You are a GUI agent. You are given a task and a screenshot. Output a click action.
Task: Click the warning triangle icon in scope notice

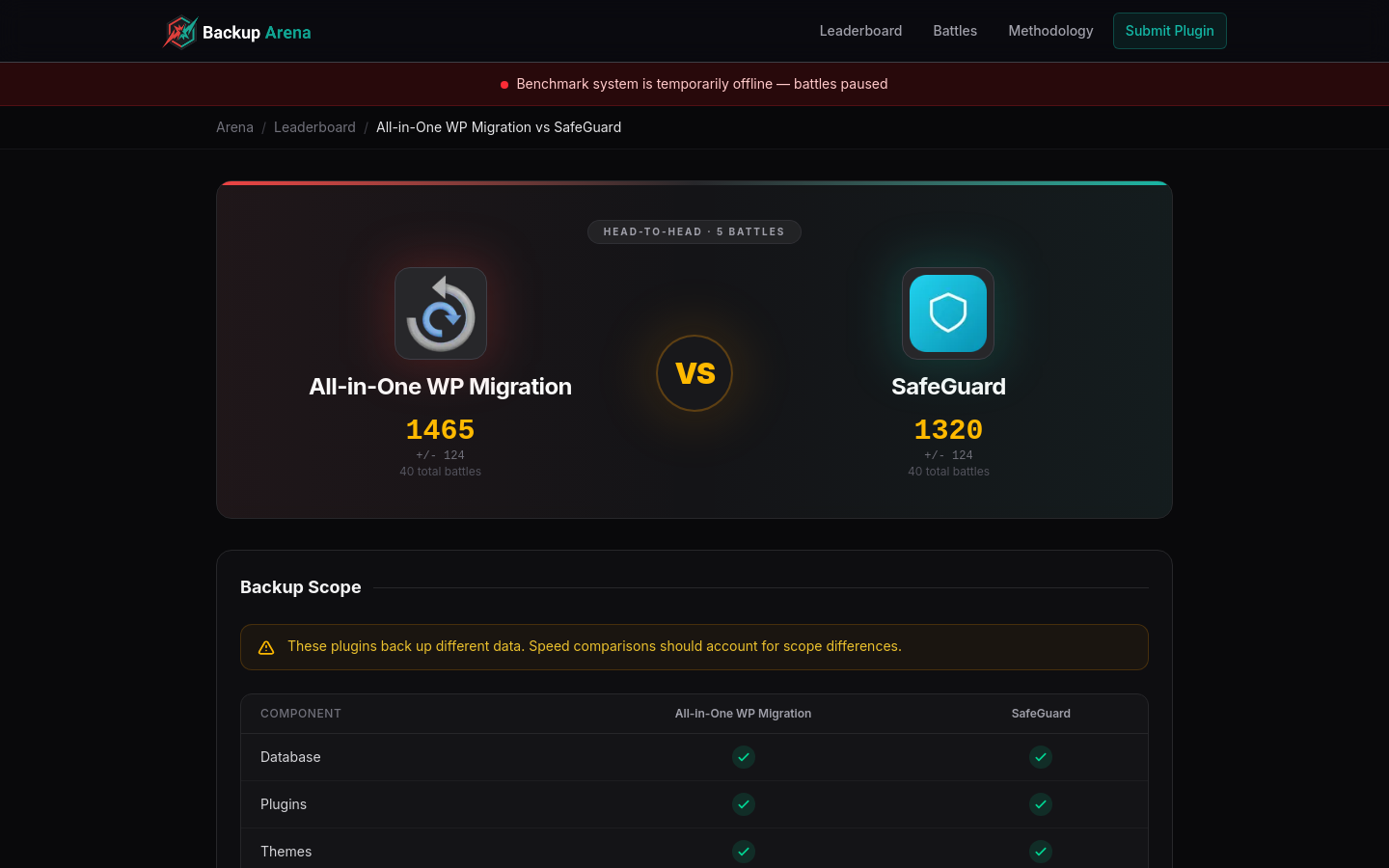(x=266, y=647)
